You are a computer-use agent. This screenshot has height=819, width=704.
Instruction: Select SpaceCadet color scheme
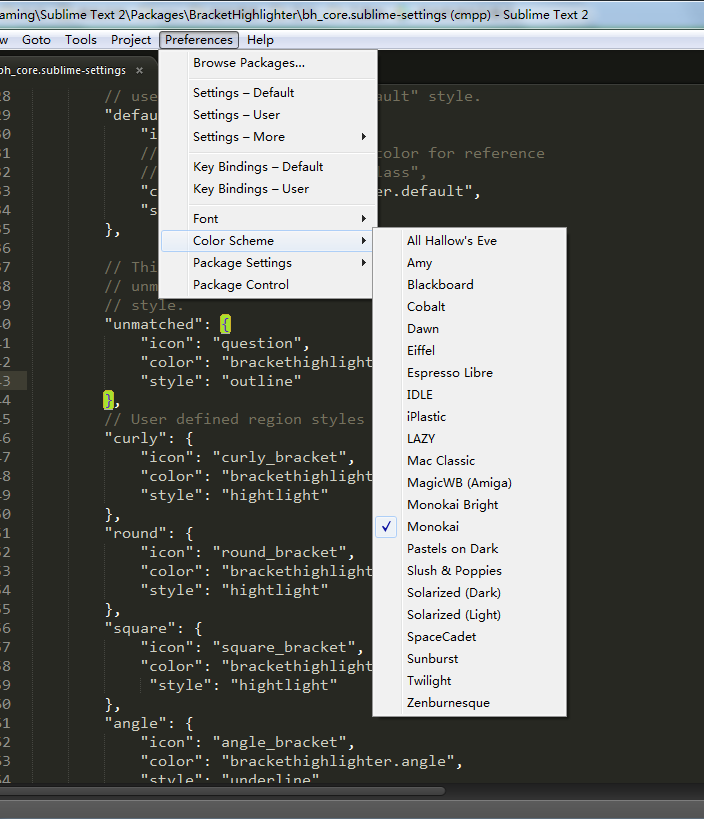pos(470,637)
